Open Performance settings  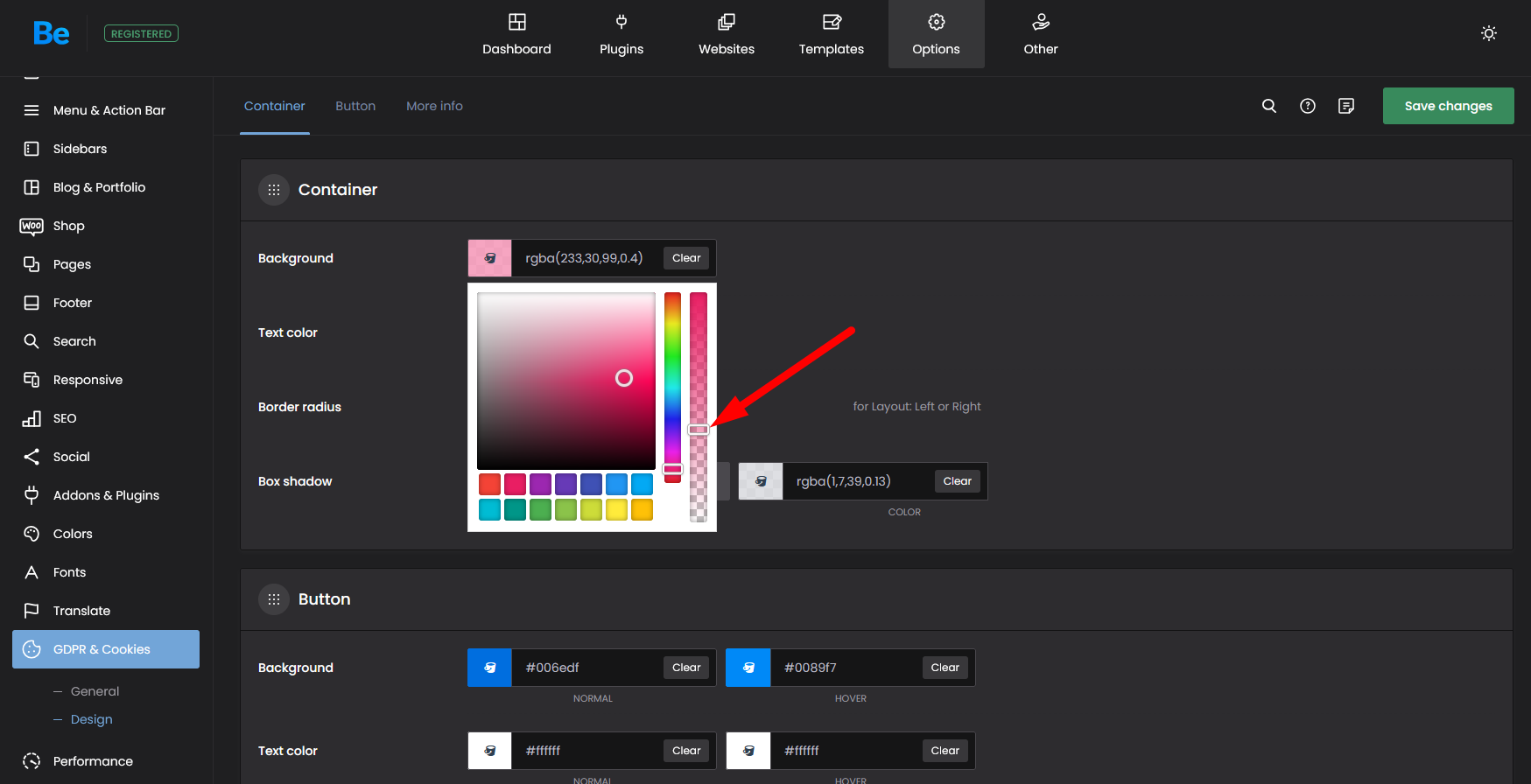click(106, 761)
